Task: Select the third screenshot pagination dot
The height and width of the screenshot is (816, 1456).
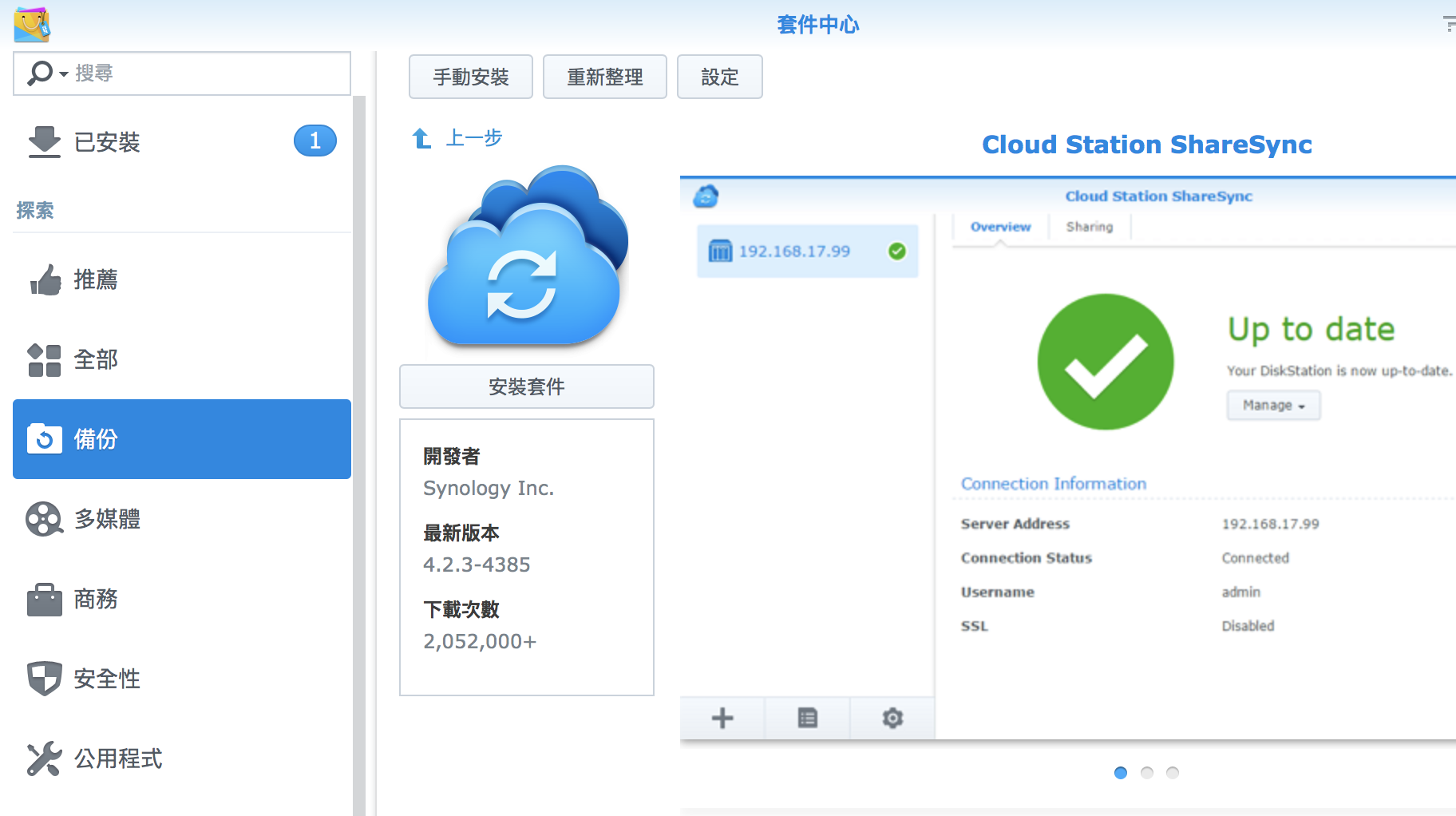Action: point(1173,773)
